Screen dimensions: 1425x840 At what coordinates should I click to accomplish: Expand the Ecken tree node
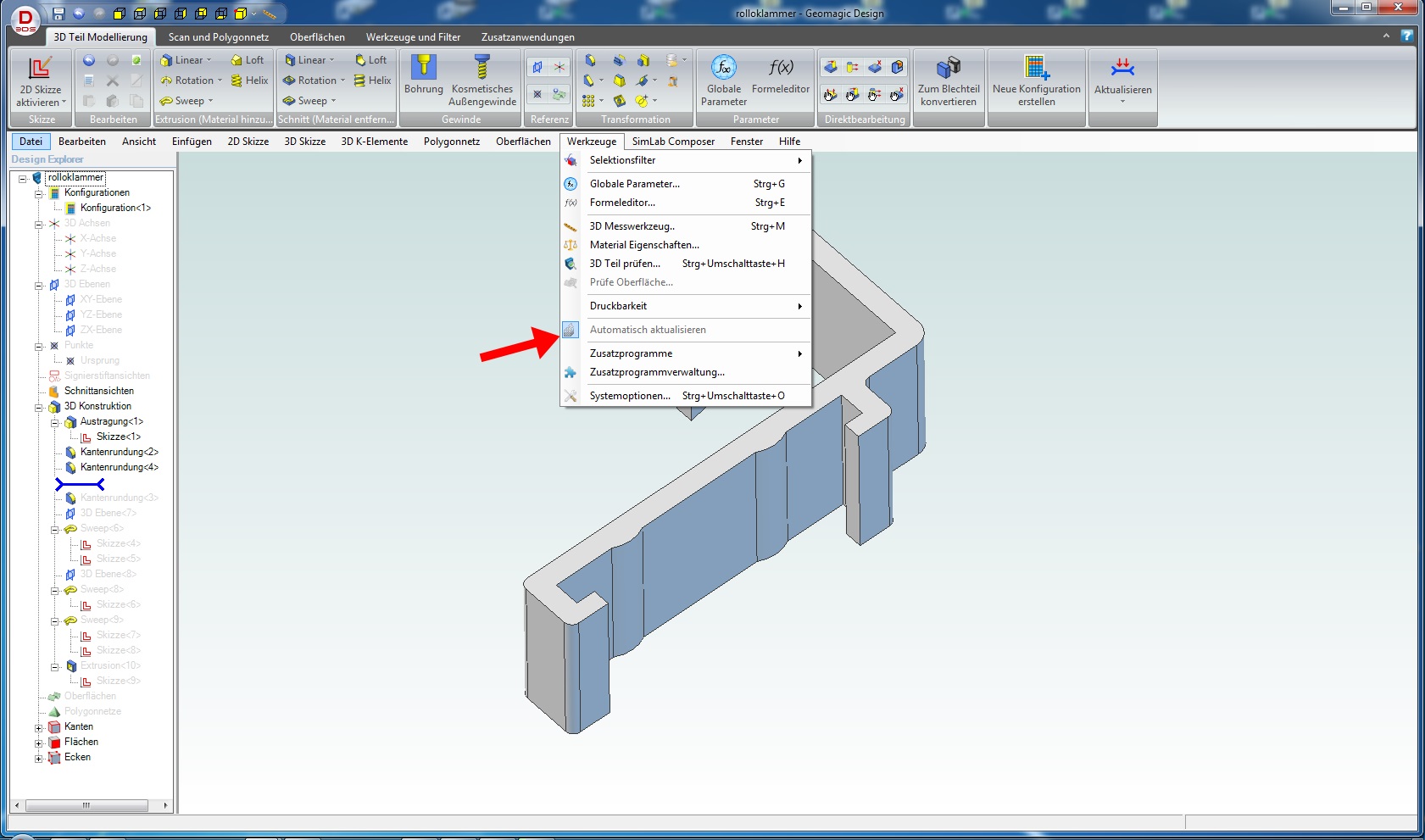pos(38,759)
